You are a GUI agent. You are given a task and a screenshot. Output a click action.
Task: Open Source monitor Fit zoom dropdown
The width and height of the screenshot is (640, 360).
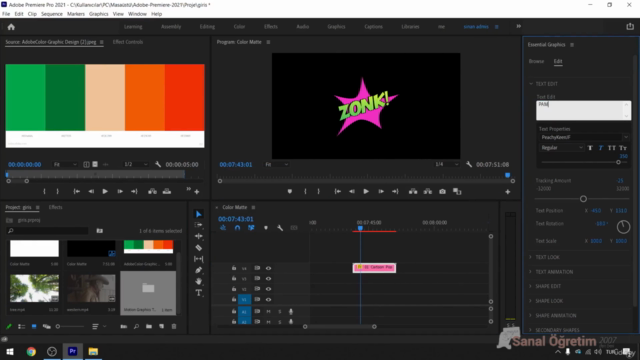coord(65,164)
